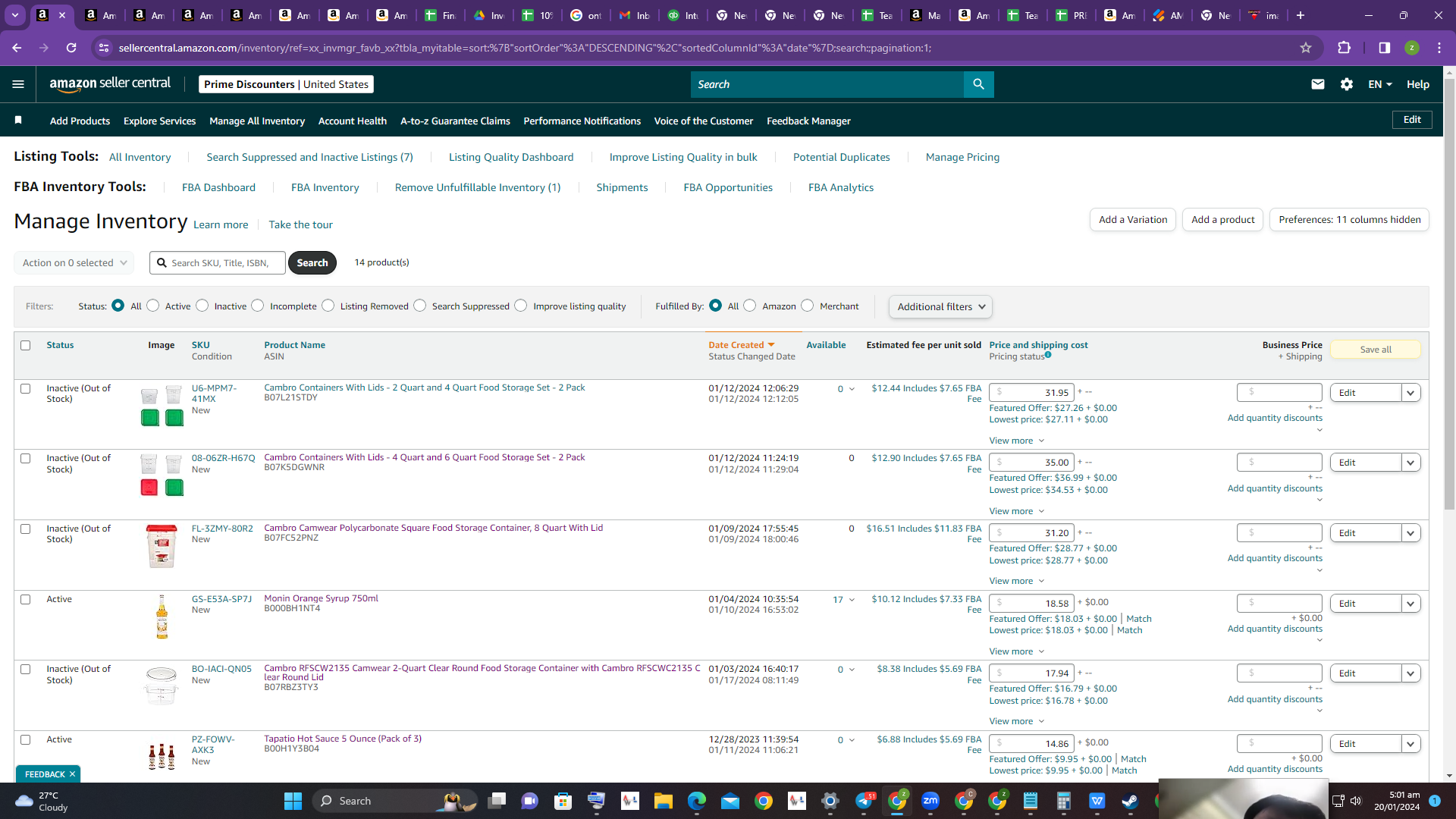Viewport: 1456px width, 819px height.
Task: Click the tab search chevron in Chrome
Action: point(15,15)
